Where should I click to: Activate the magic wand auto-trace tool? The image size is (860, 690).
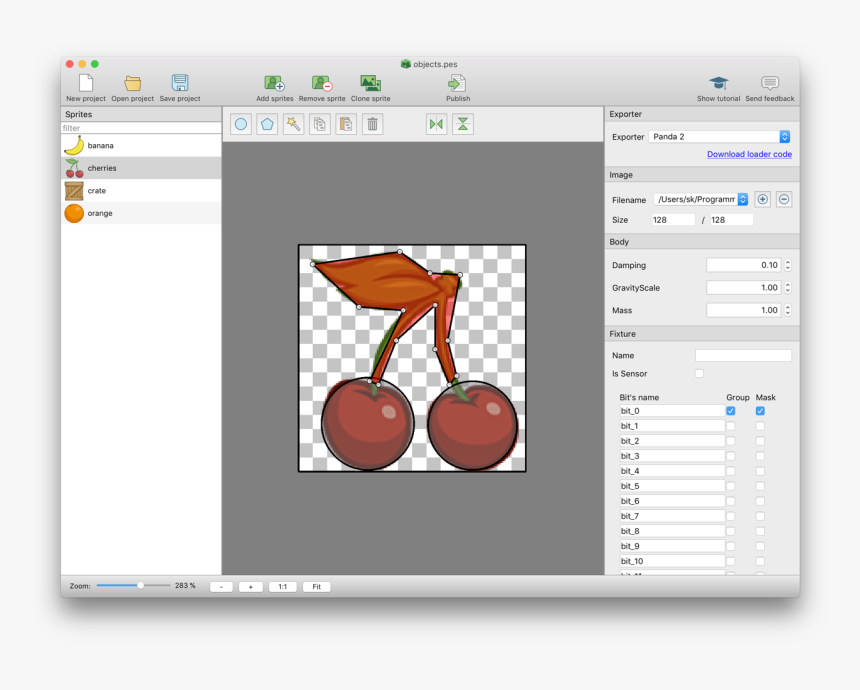tap(292, 123)
